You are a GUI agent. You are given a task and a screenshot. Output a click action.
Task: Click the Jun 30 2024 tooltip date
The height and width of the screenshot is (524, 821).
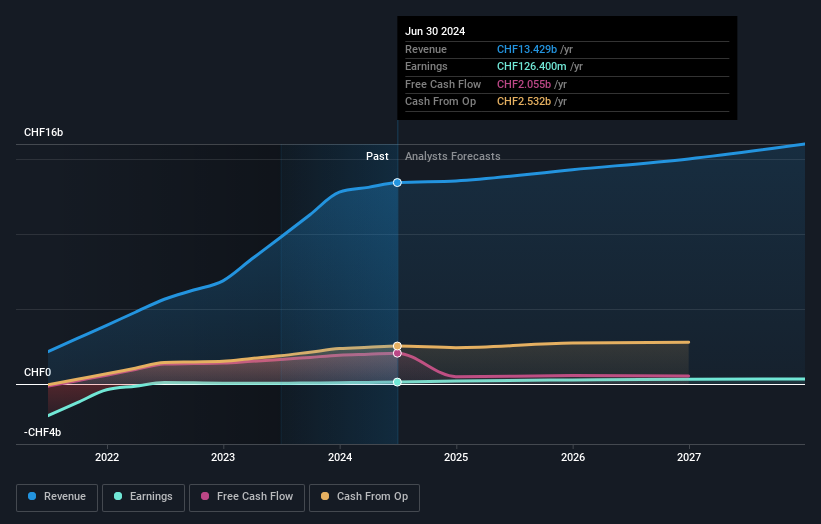point(435,31)
